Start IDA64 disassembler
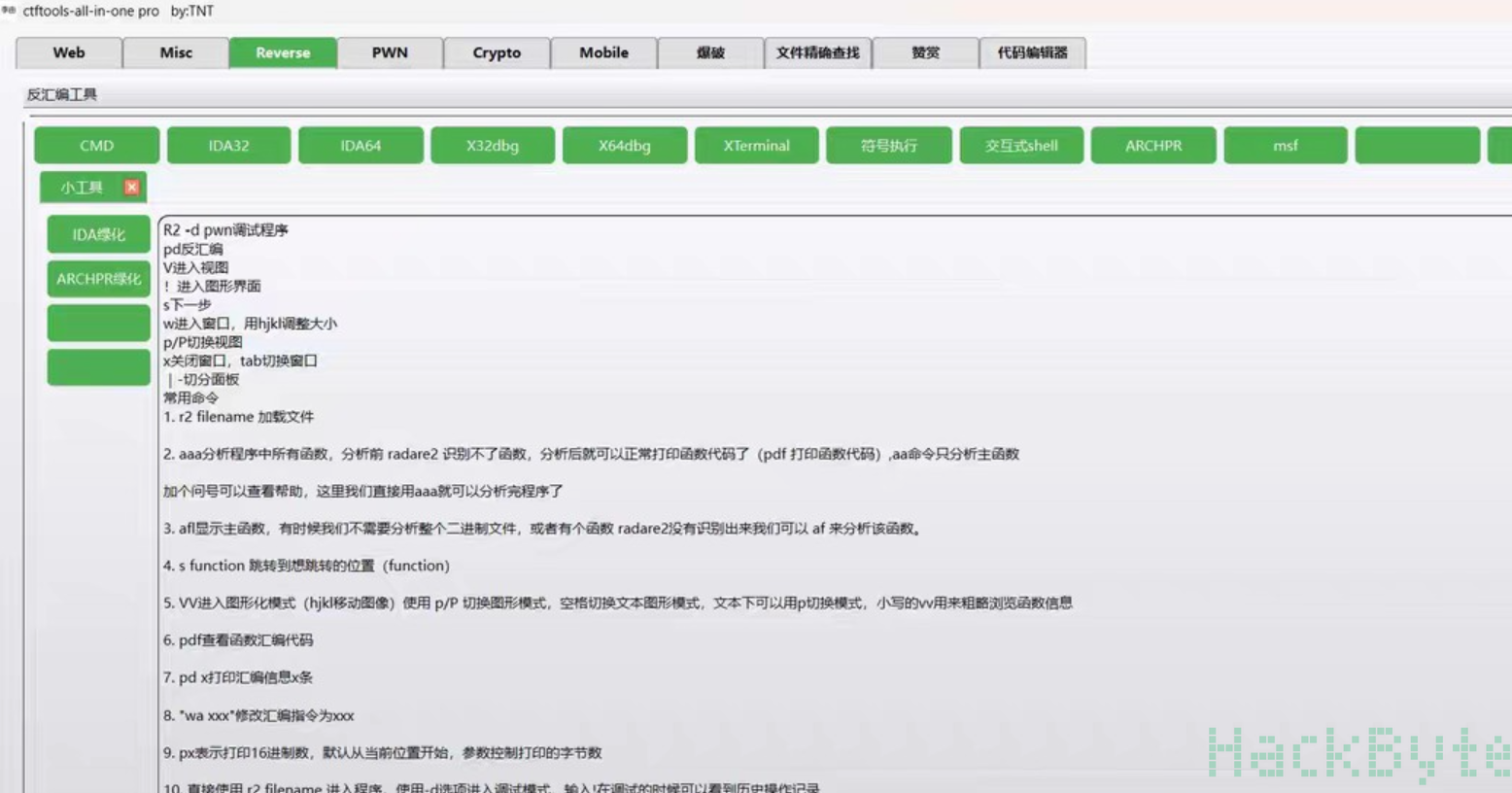 coord(361,145)
